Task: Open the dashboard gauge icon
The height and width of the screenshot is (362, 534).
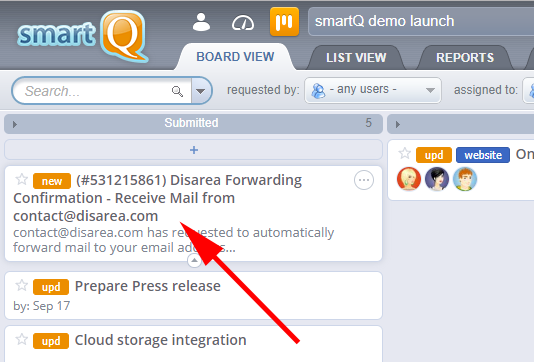Action: [243, 23]
